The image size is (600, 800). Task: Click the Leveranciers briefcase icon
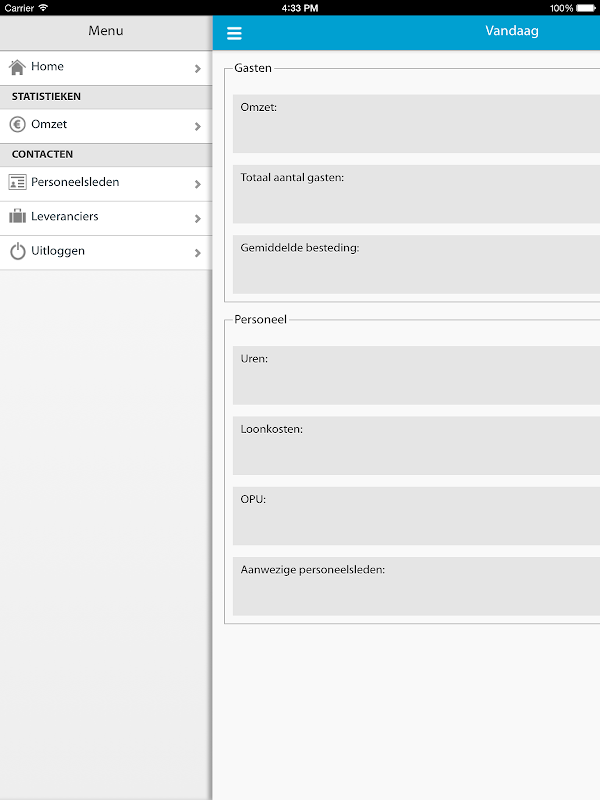click(x=17, y=216)
